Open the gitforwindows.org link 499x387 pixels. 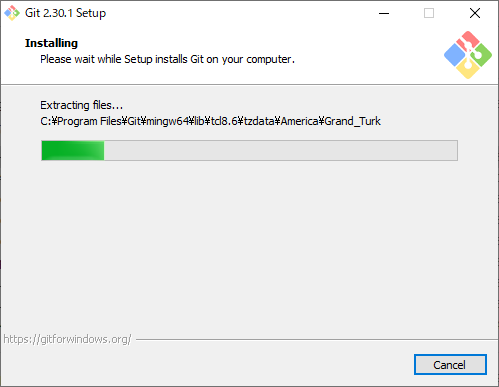tap(67, 339)
